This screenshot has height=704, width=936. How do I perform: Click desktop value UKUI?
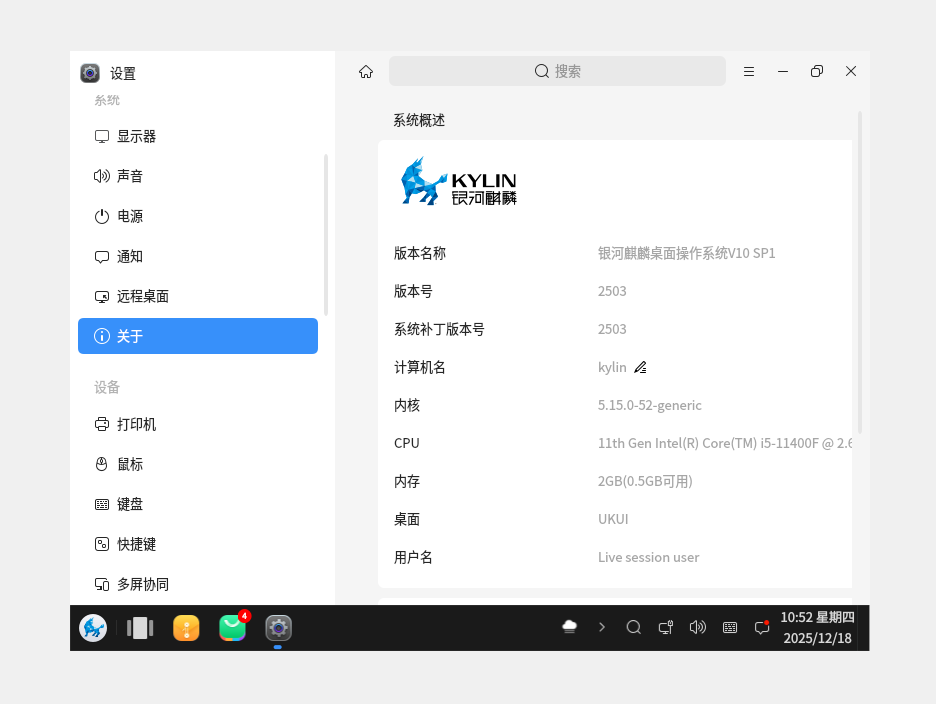click(613, 519)
